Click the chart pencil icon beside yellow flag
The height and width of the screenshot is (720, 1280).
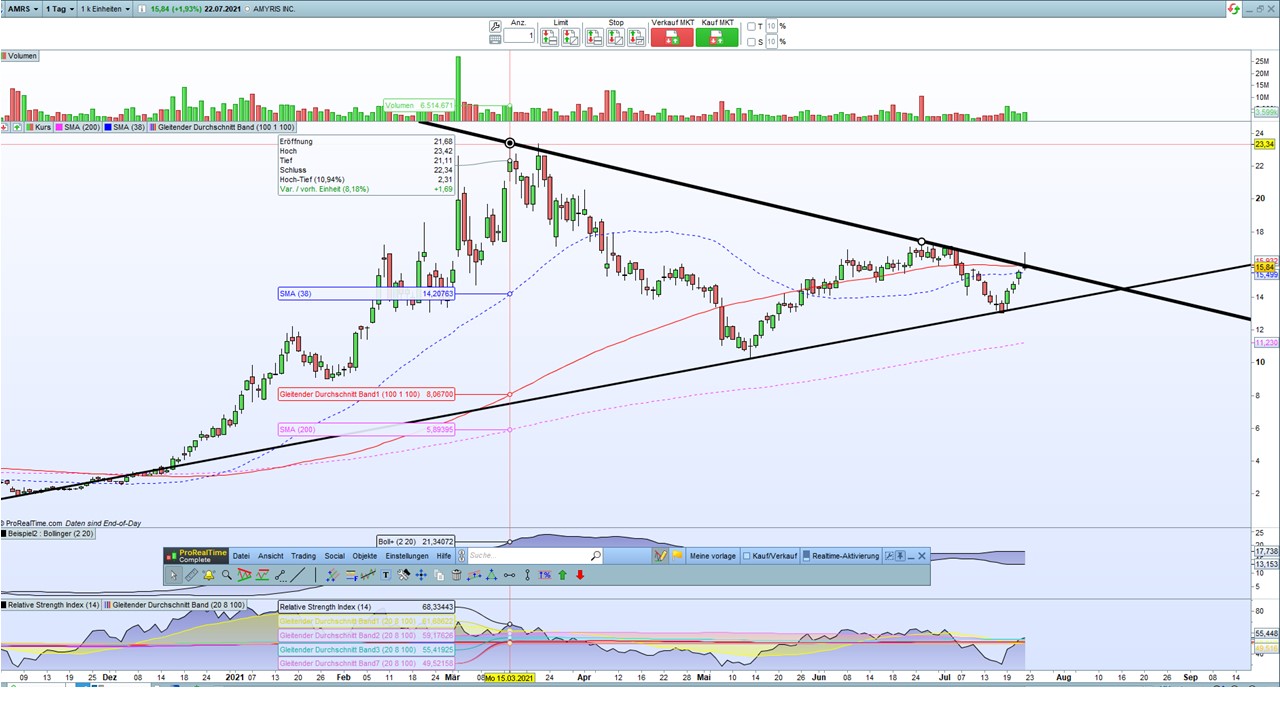coord(660,556)
